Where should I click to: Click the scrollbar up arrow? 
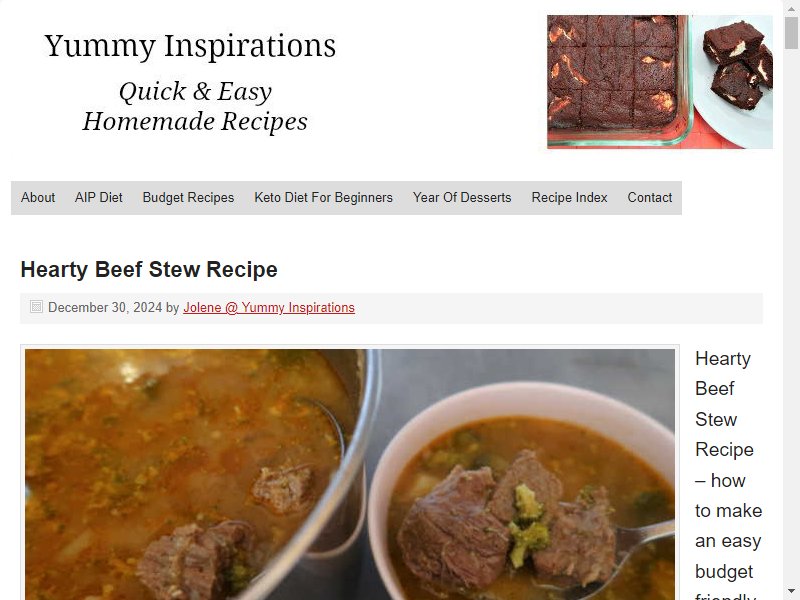pyautogui.click(x=791, y=8)
